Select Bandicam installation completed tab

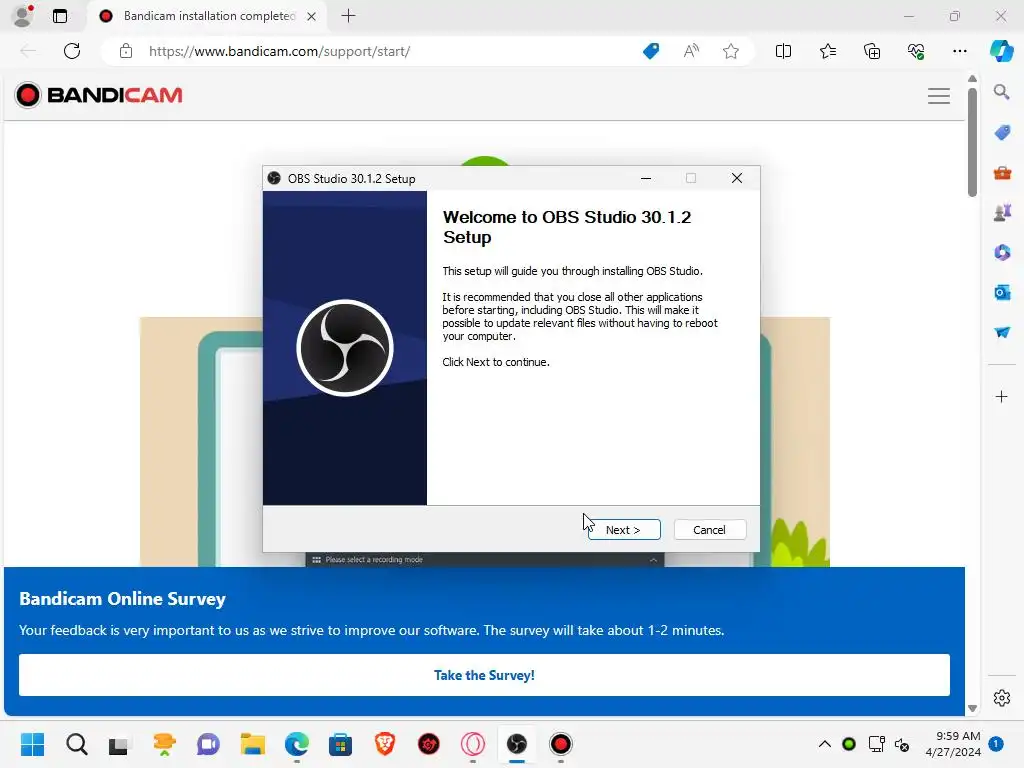208,16
